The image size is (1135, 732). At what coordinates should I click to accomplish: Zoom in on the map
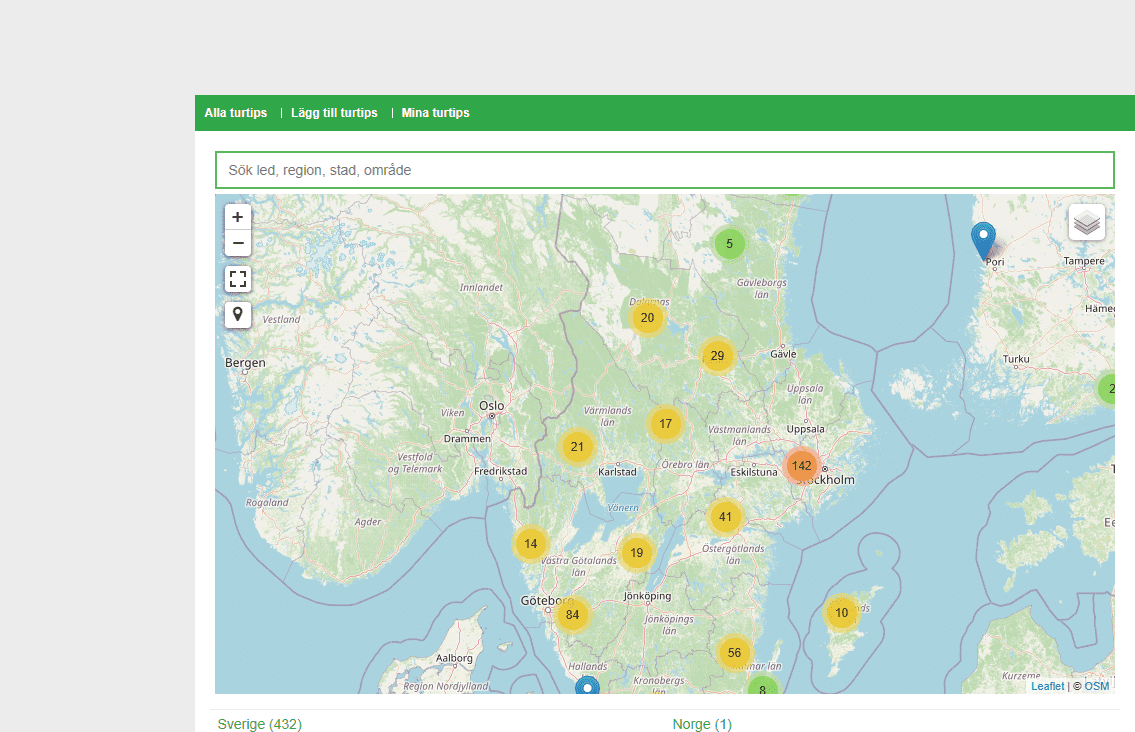237,217
